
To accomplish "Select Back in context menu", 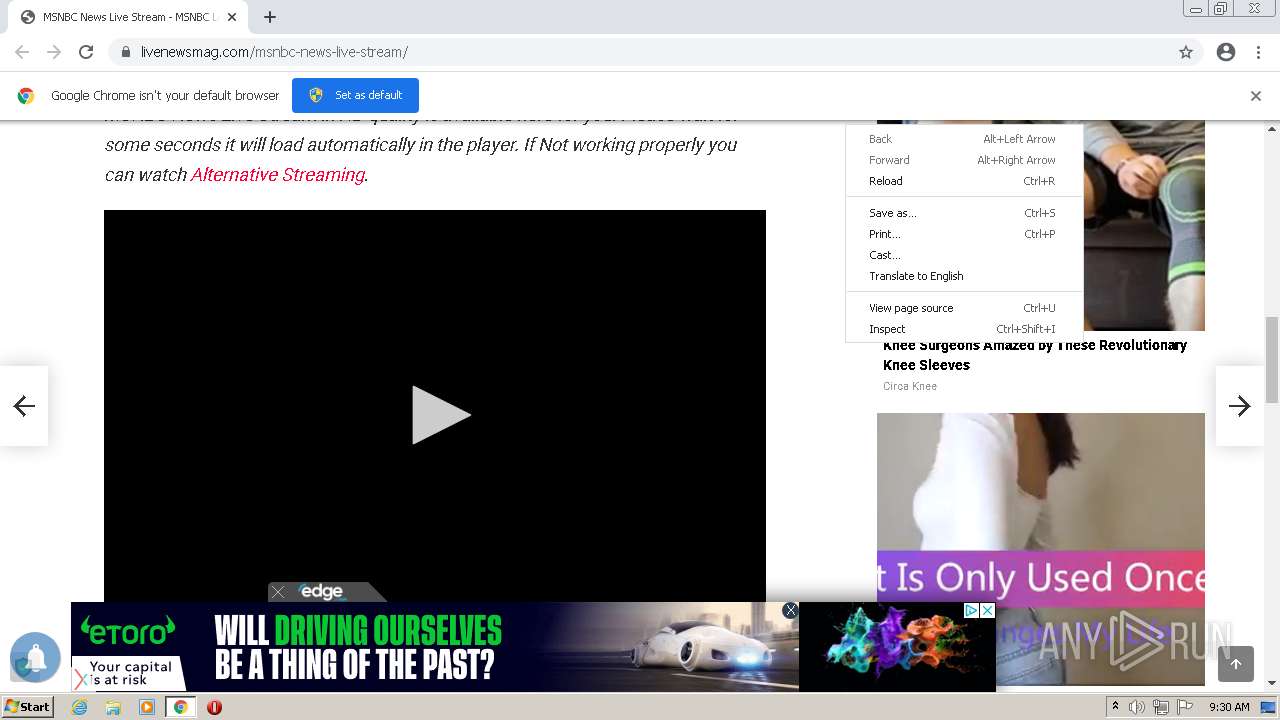I will [964, 139].
